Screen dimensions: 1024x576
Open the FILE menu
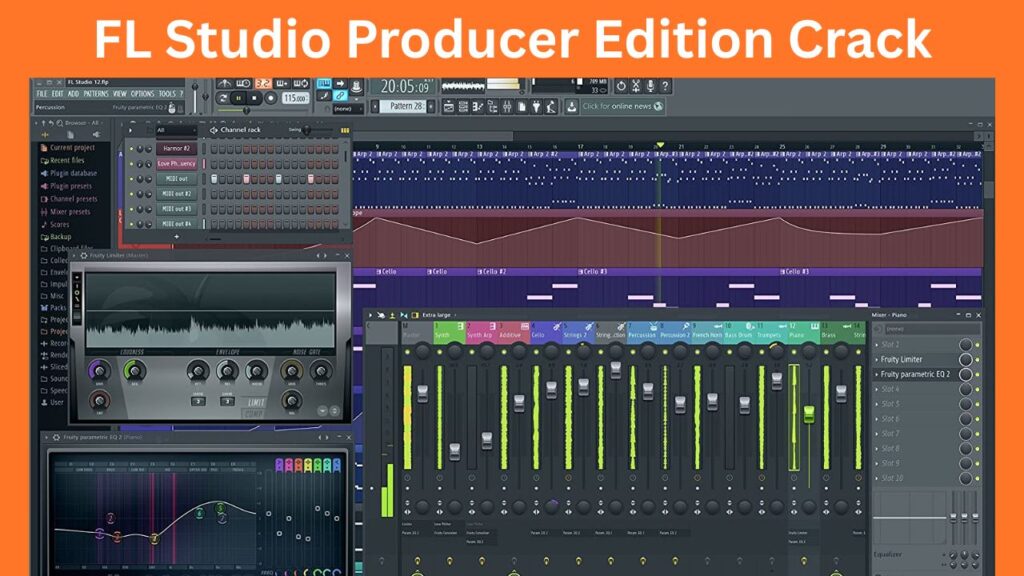click(42, 94)
